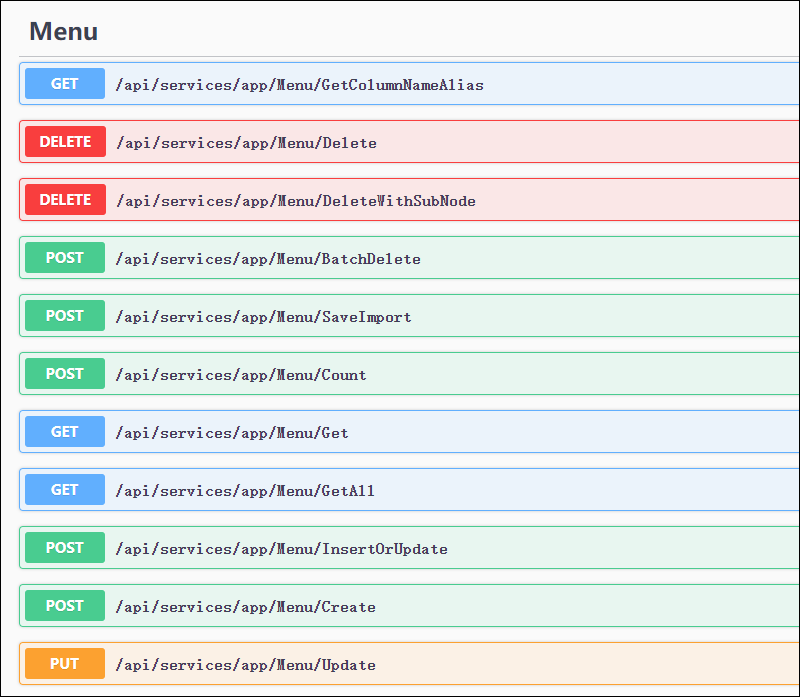The height and width of the screenshot is (697, 800).
Task: Click the DELETE badge for DeleteWithSubNode
Action: pyautogui.click(x=65, y=200)
